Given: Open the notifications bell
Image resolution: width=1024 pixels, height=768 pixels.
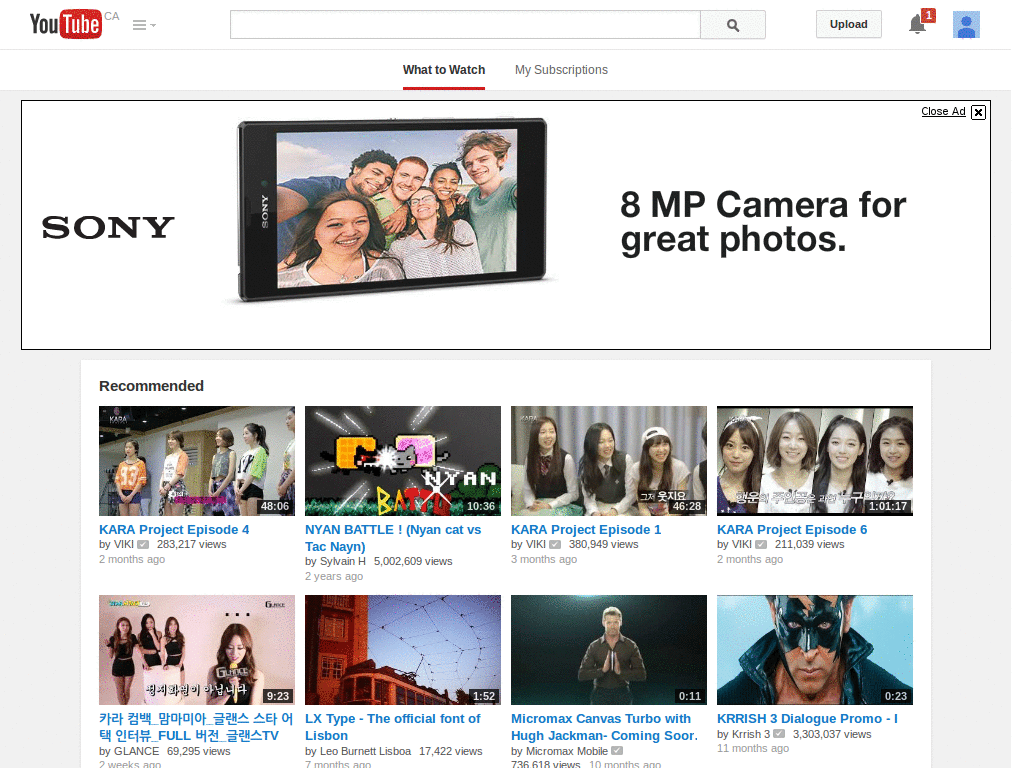Looking at the screenshot, I should coord(917,25).
